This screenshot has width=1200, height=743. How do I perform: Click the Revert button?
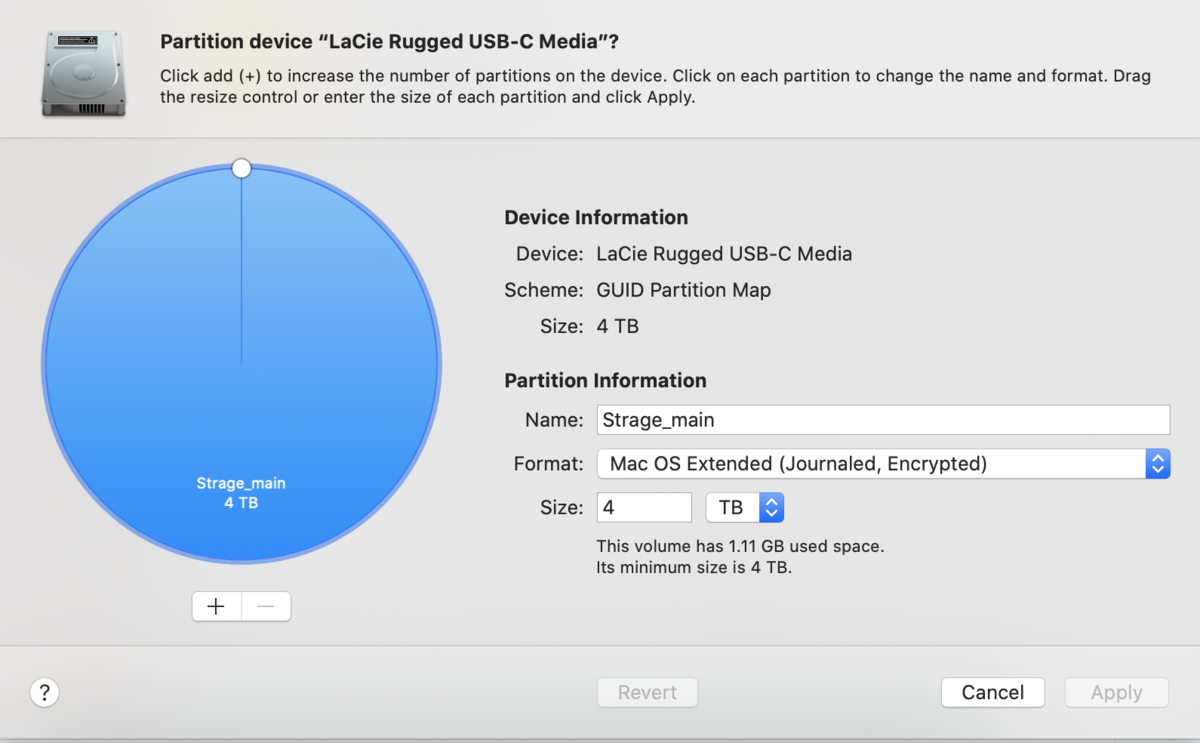click(x=647, y=692)
